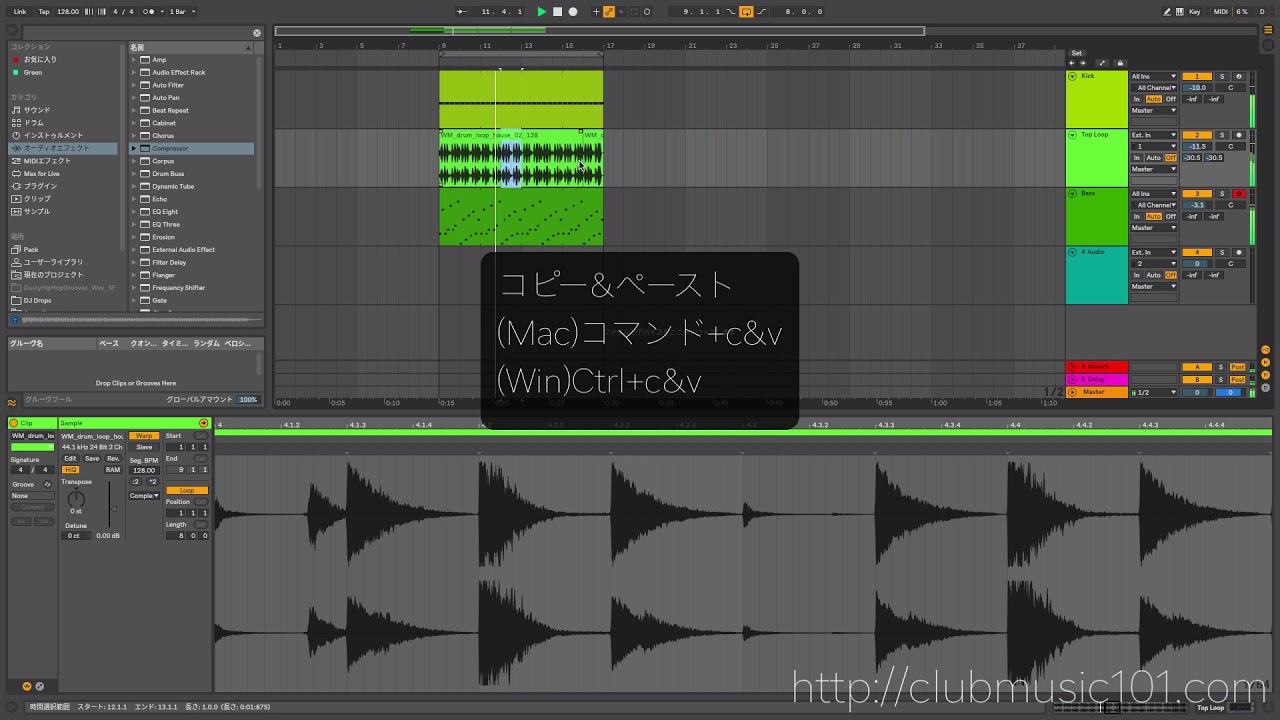Viewport: 1280px width, 720px height.
Task: Click the Tap tempo button
Action: [44, 12]
